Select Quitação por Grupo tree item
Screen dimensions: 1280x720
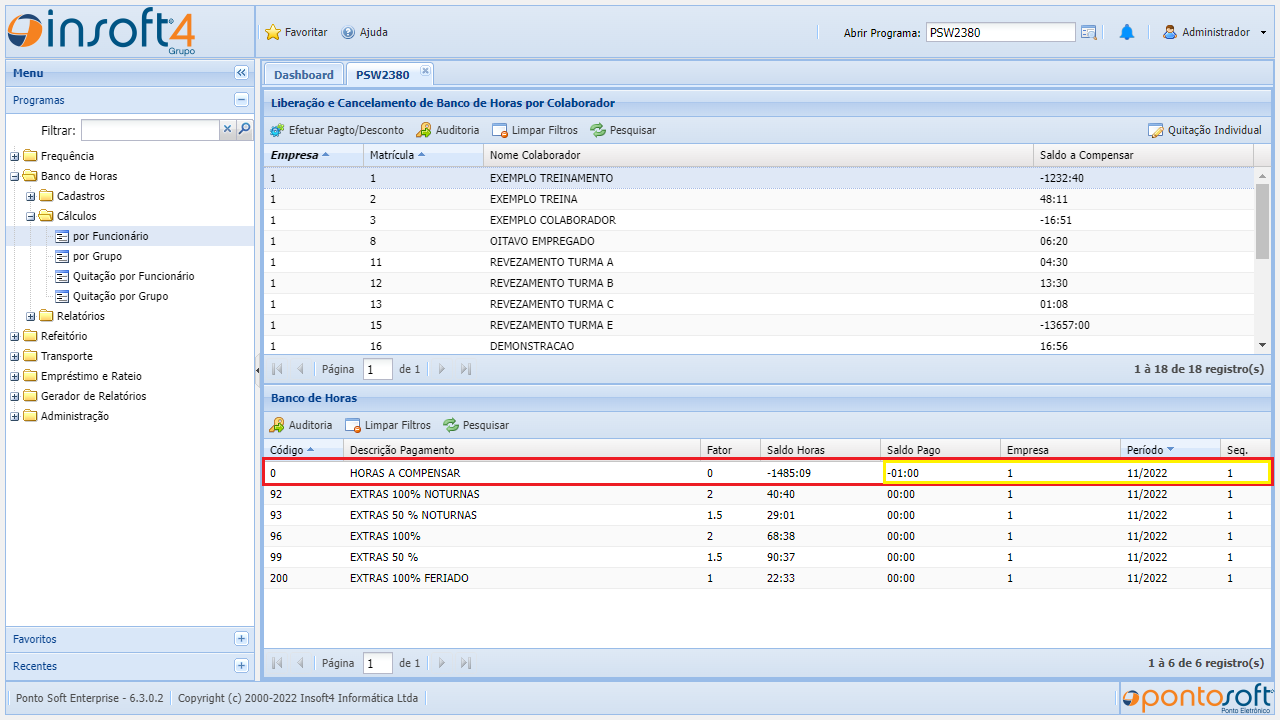click(x=120, y=296)
